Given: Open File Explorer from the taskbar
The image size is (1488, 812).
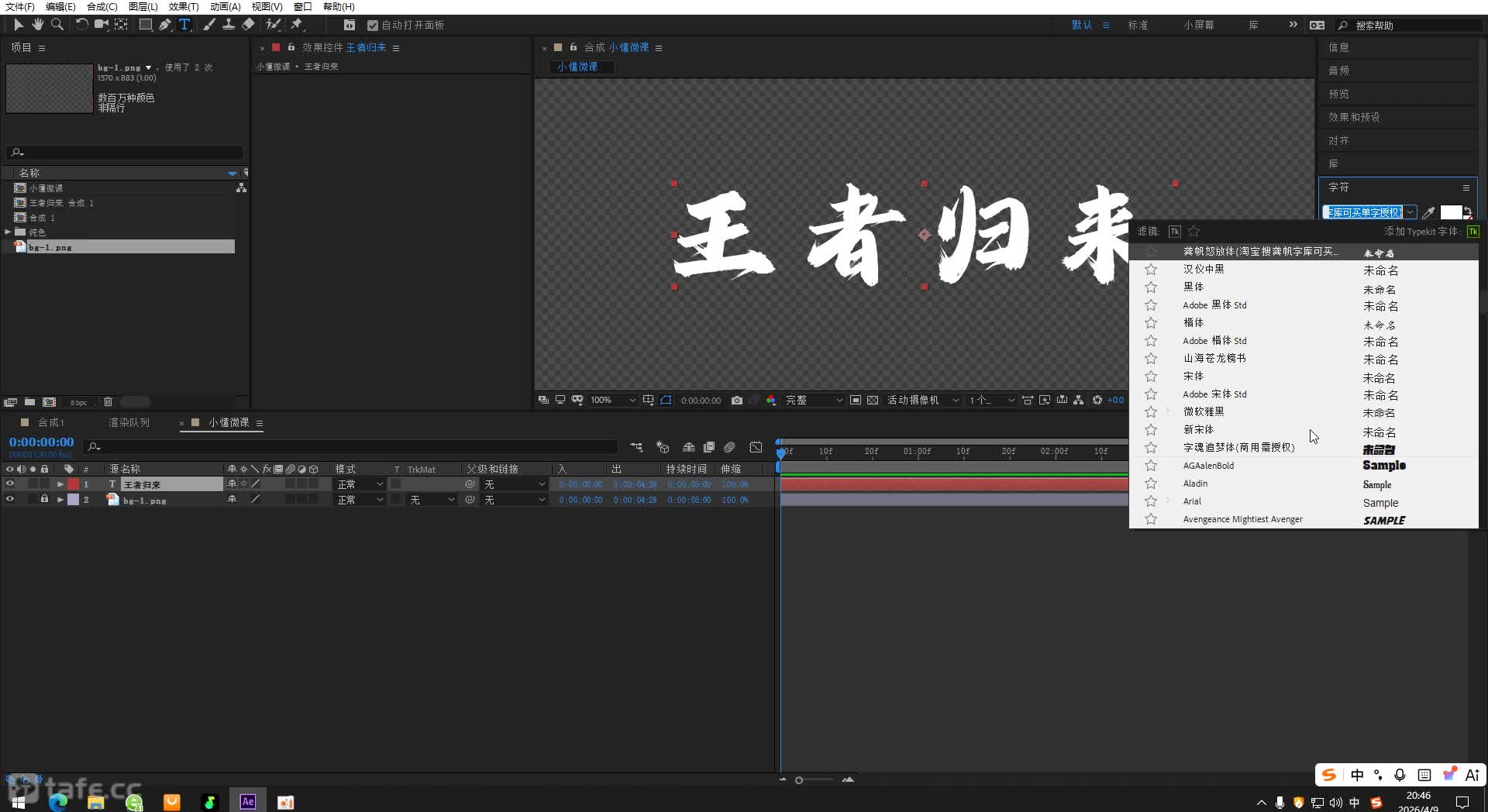Looking at the screenshot, I should pyautogui.click(x=96, y=802).
